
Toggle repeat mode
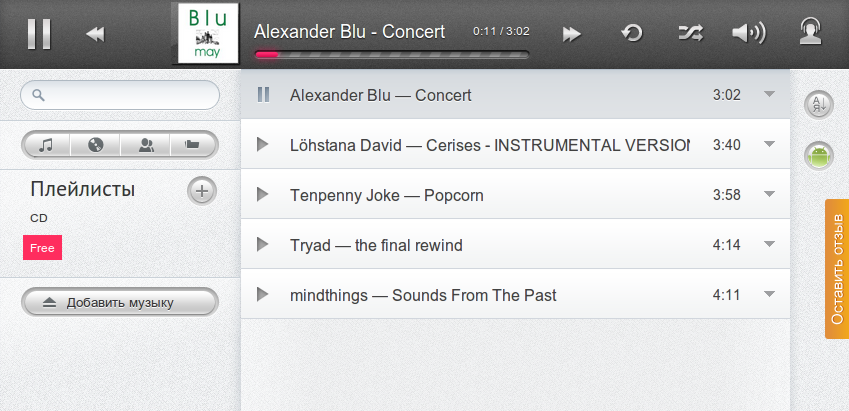(632, 33)
